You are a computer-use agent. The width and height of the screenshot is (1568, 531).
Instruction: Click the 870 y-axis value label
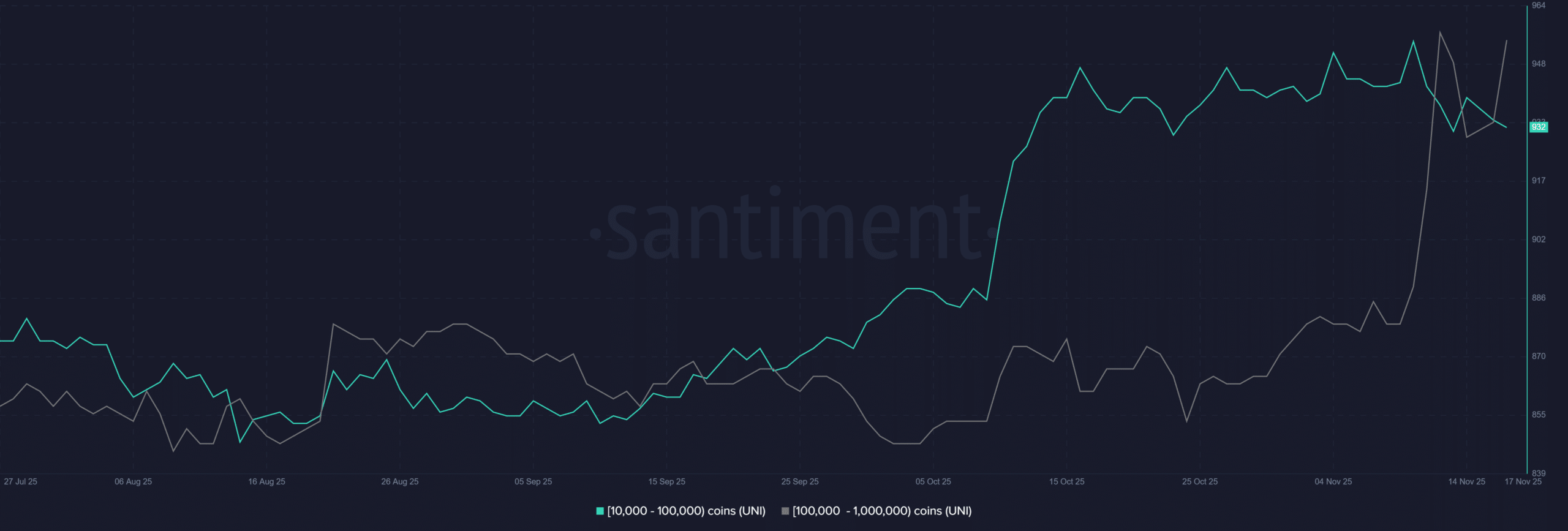pyautogui.click(x=1539, y=356)
